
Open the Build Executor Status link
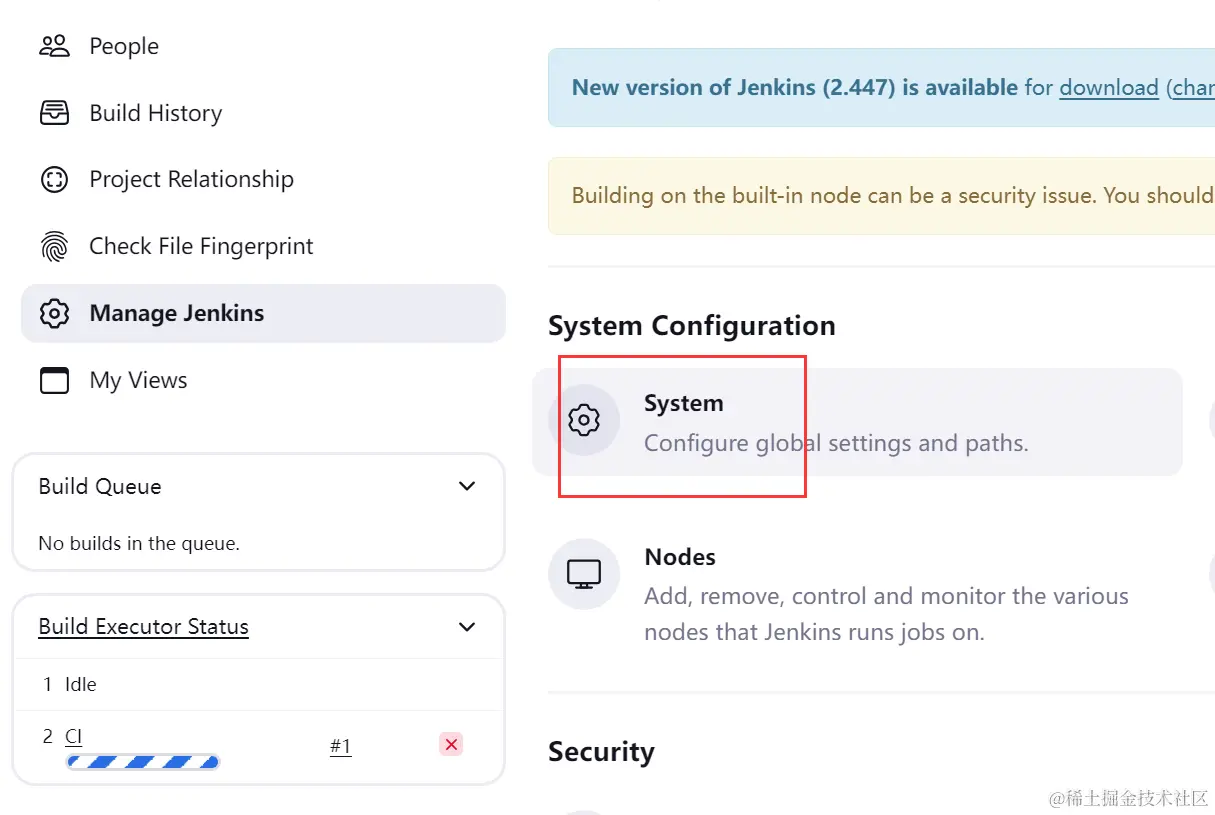click(143, 627)
